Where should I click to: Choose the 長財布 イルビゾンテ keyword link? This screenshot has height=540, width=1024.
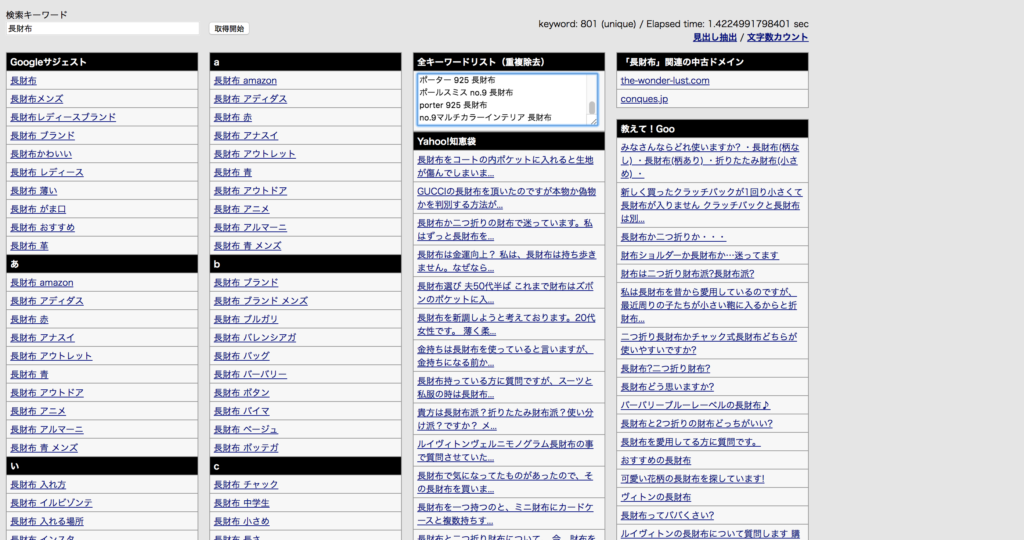pos(51,502)
